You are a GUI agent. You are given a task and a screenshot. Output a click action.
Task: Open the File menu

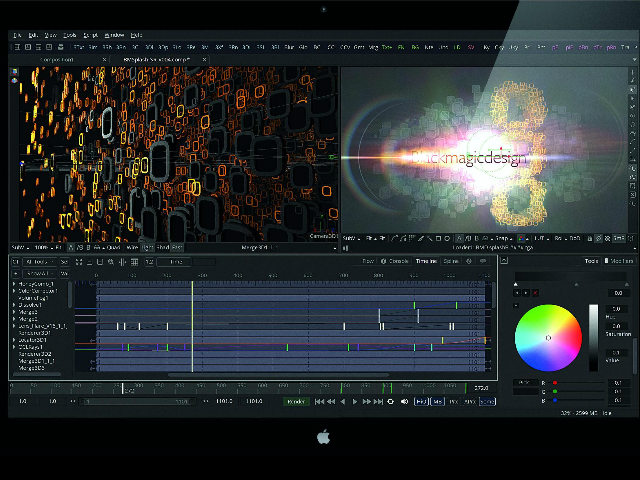coord(17,36)
